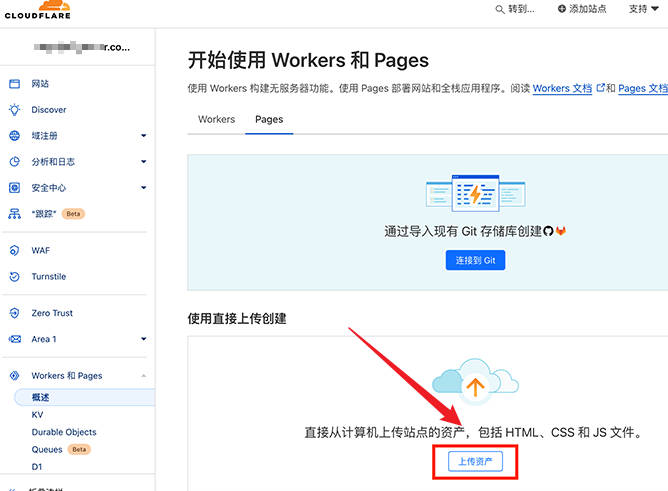The width and height of the screenshot is (668, 491).
Task: Click the Discover lightbulb icon
Action: point(14,109)
